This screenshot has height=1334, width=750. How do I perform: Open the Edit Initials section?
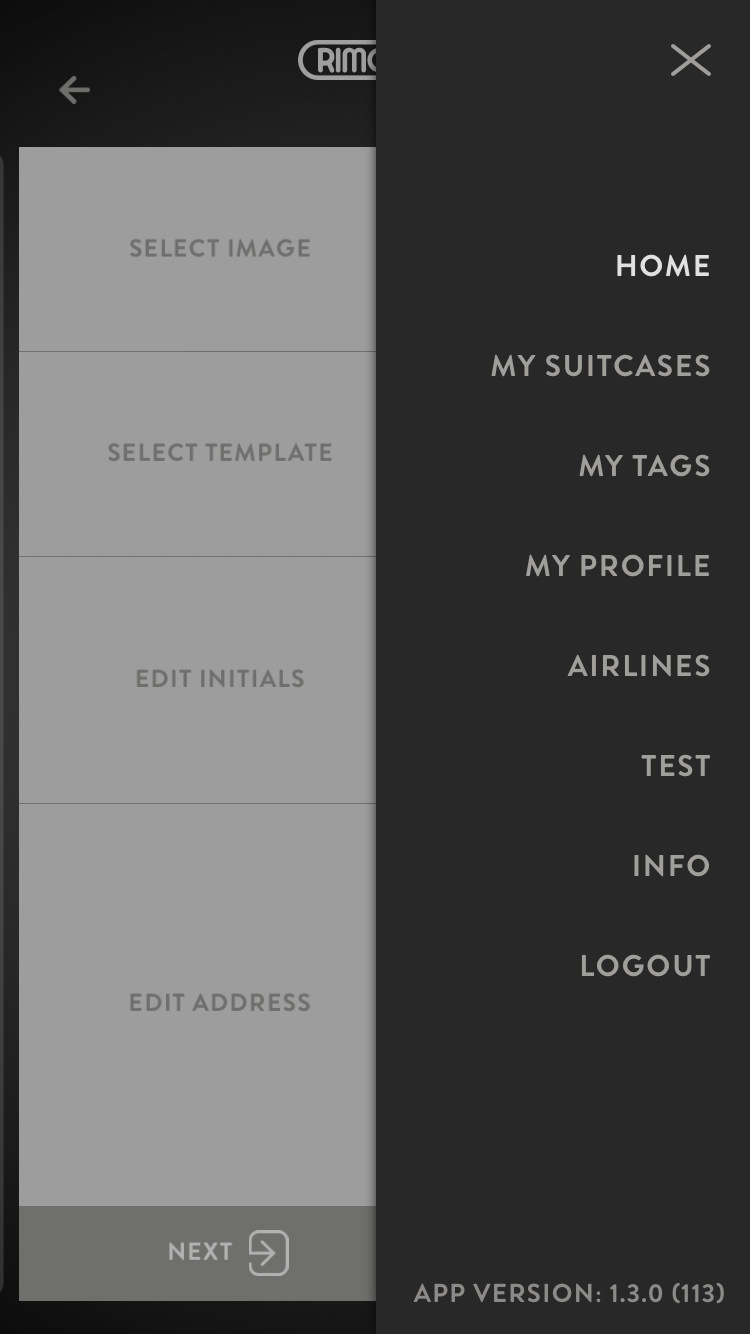(x=198, y=680)
